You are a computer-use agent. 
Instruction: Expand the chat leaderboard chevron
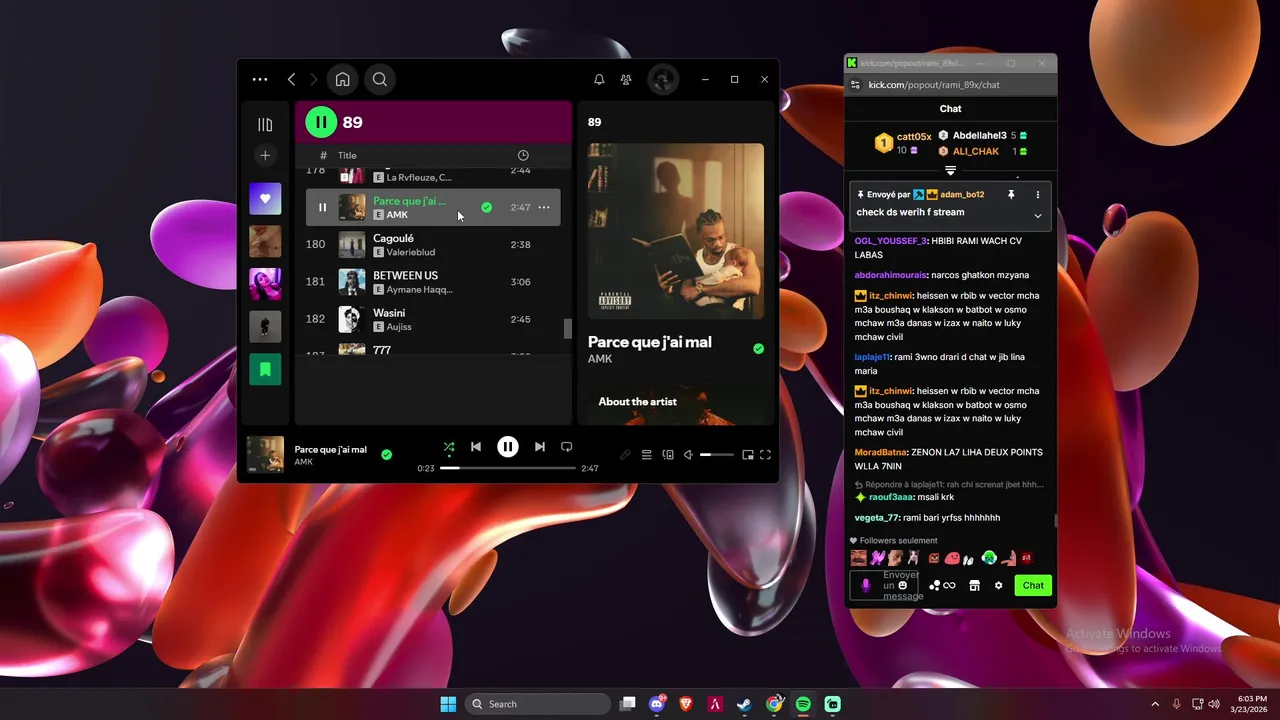pyautogui.click(x=950, y=171)
